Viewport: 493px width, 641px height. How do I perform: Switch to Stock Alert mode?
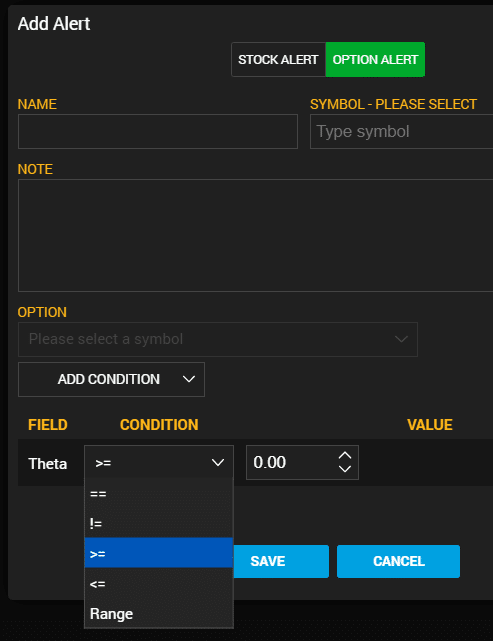[x=278, y=60]
